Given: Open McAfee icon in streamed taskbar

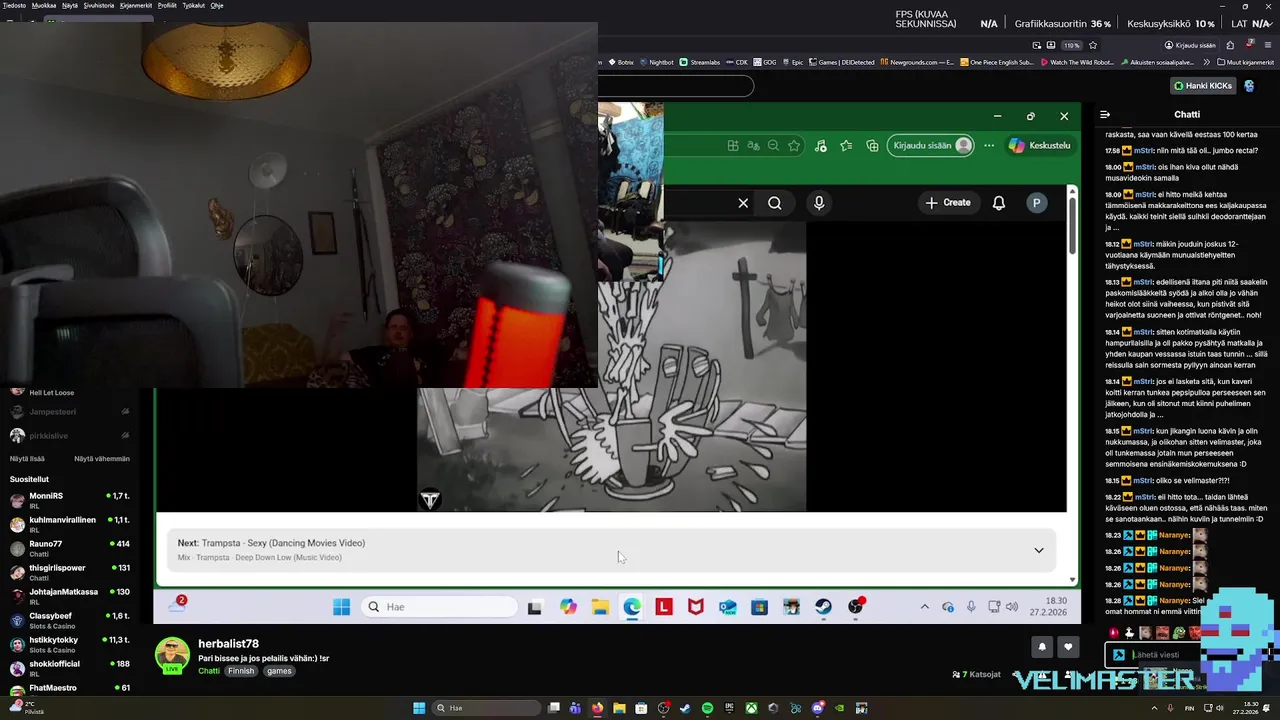Looking at the screenshot, I should pyautogui.click(x=695, y=606).
